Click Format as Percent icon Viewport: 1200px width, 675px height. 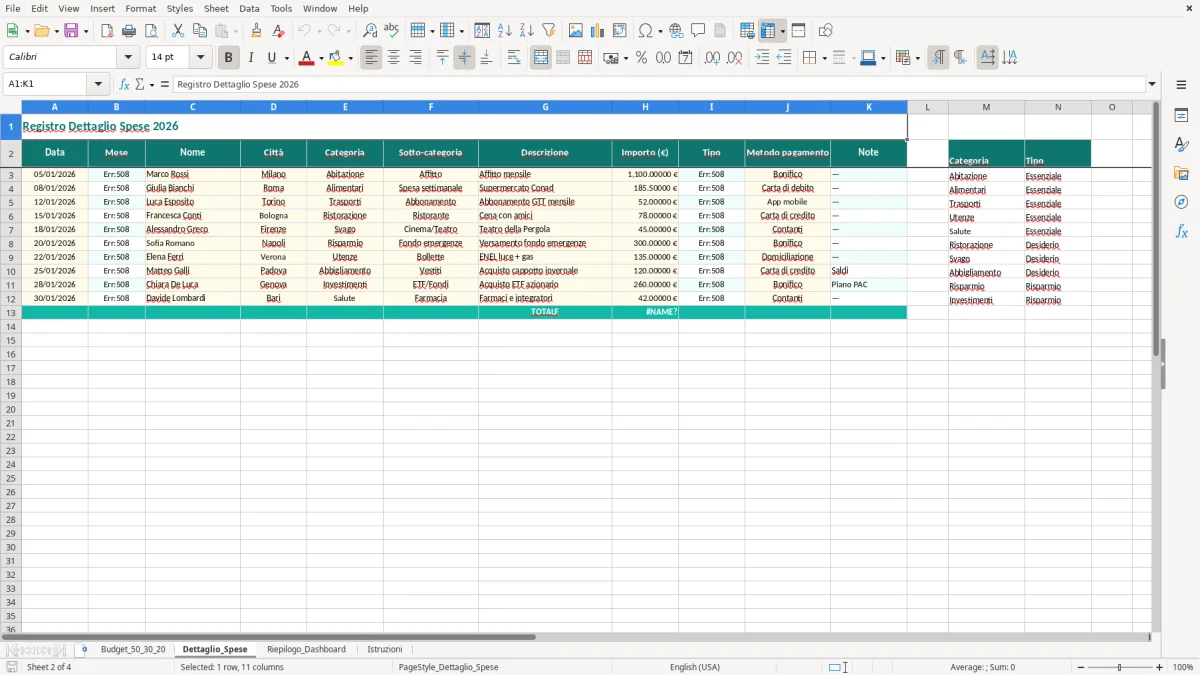tap(642, 58)
